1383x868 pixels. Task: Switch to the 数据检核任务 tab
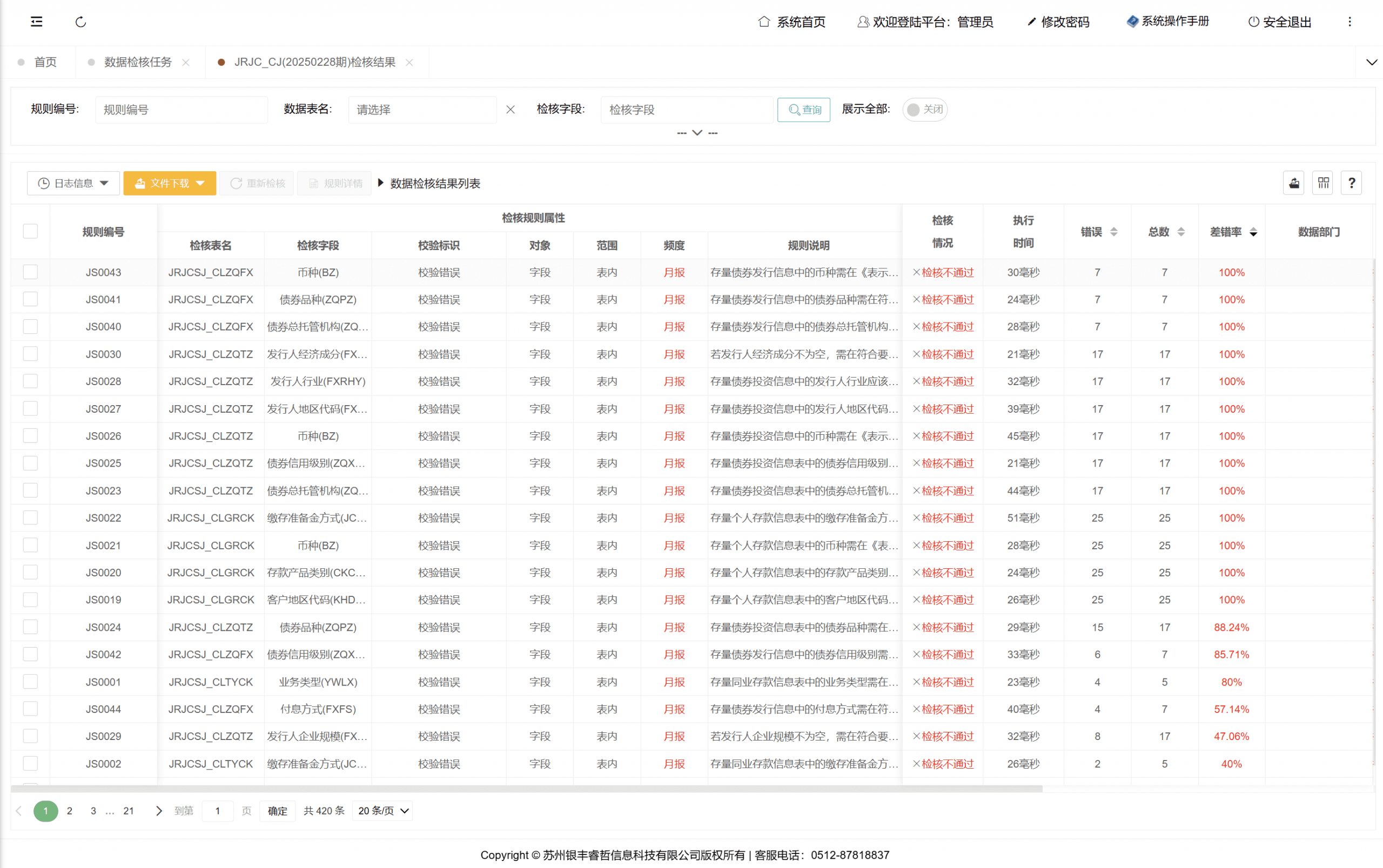click(x=138, y=62)
